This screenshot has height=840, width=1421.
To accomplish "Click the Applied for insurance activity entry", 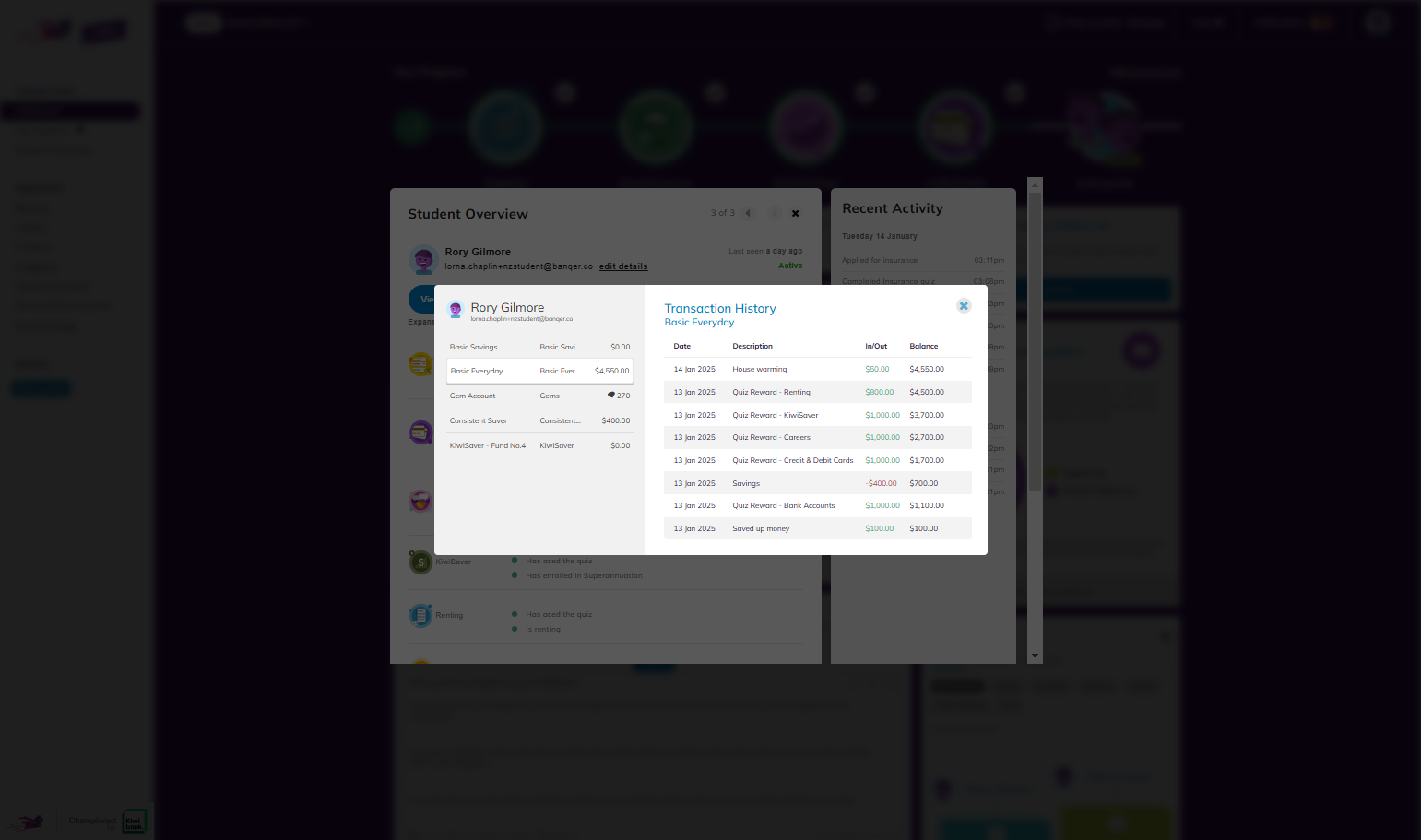I will tap(923, 260).
